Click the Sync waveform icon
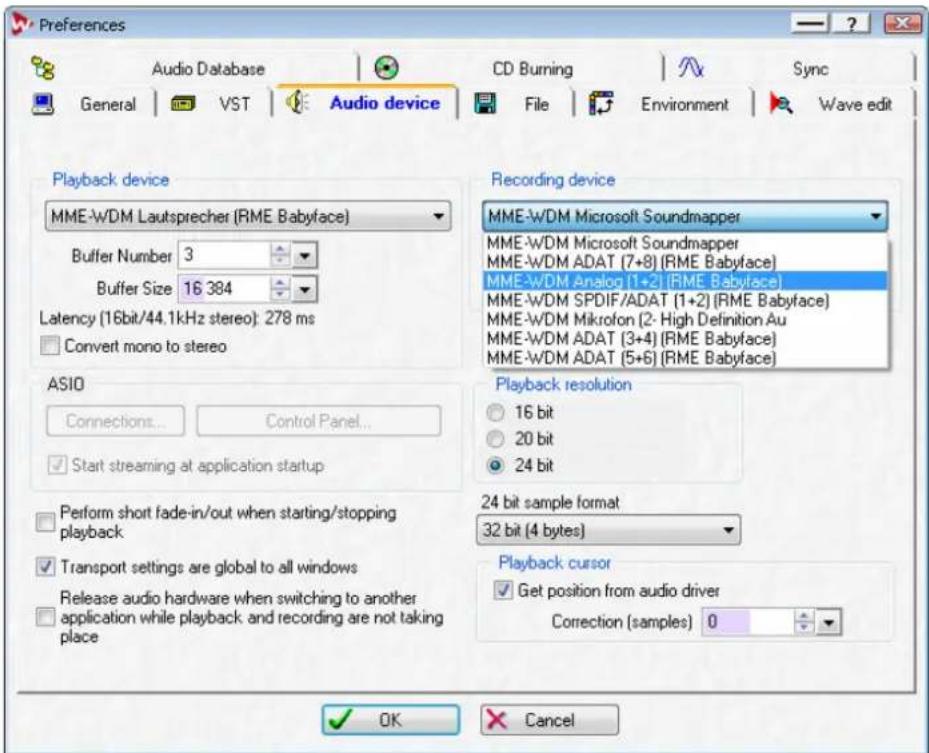Image resolution: width=929 pixels, height=753 pixels. (x=691, y=68)
